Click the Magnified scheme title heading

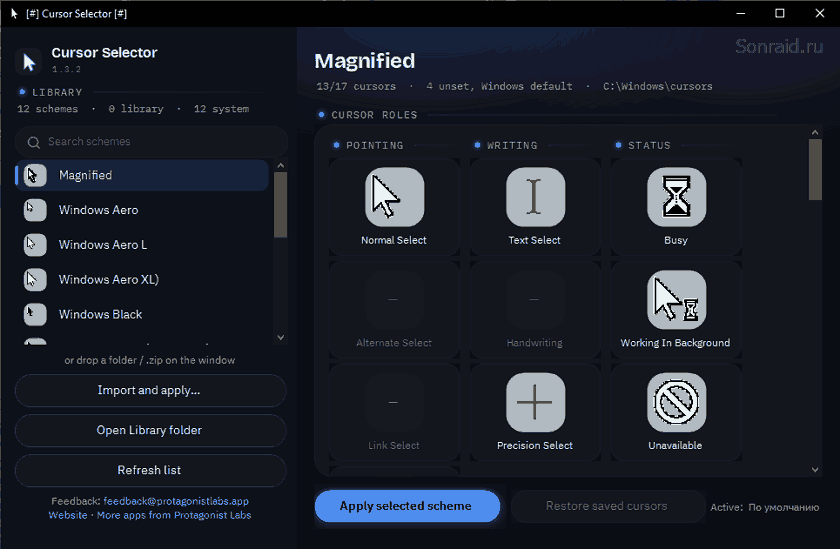pyautogui.click(x=365, y=61)
